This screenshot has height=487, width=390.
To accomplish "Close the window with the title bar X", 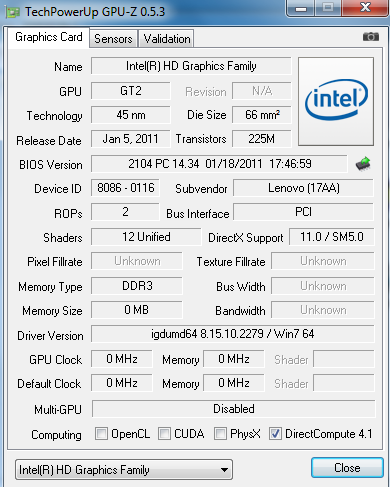I will click(366, 7).
